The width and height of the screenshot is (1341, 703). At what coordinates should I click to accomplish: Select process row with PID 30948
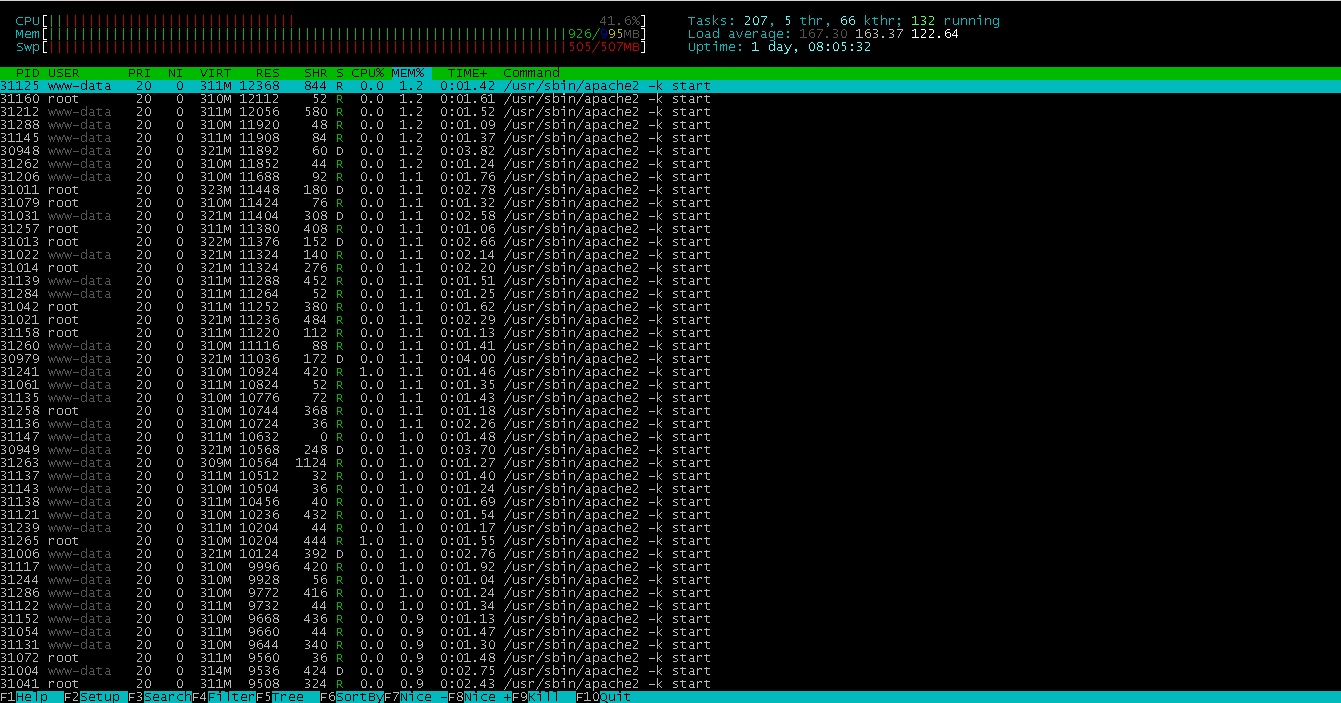[x=670, y=151]
